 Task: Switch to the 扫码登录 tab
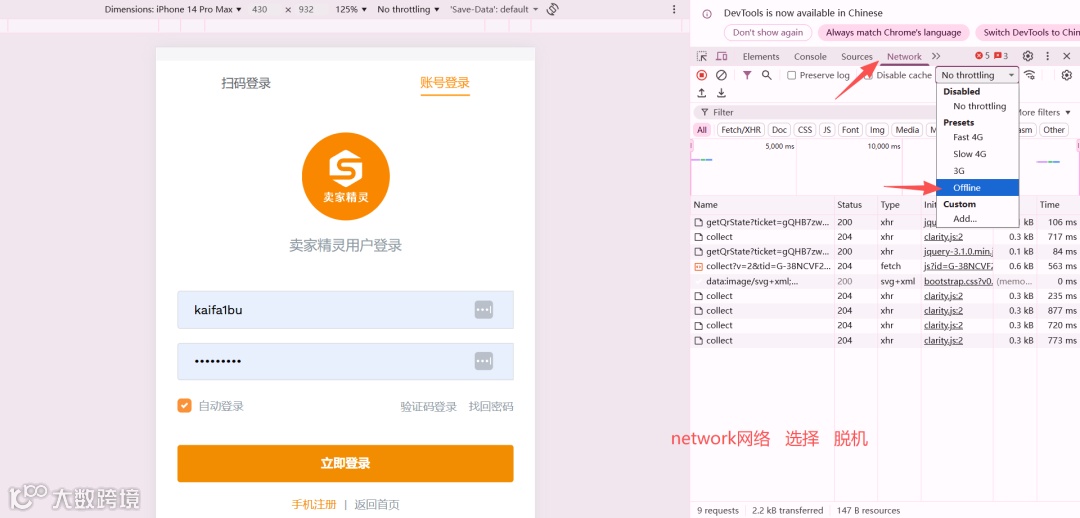246,83
